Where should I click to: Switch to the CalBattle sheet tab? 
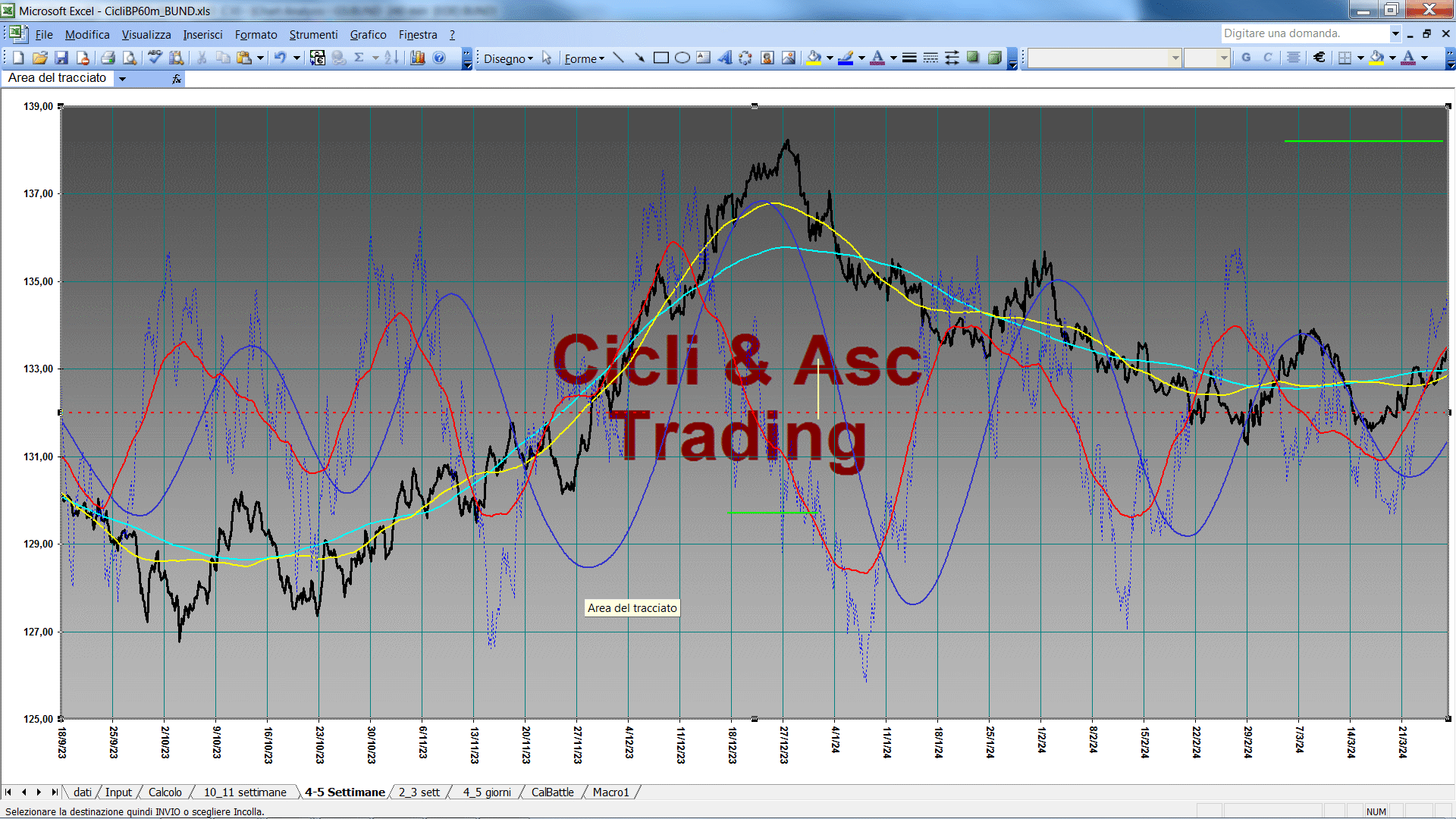[x=552, y=792]
